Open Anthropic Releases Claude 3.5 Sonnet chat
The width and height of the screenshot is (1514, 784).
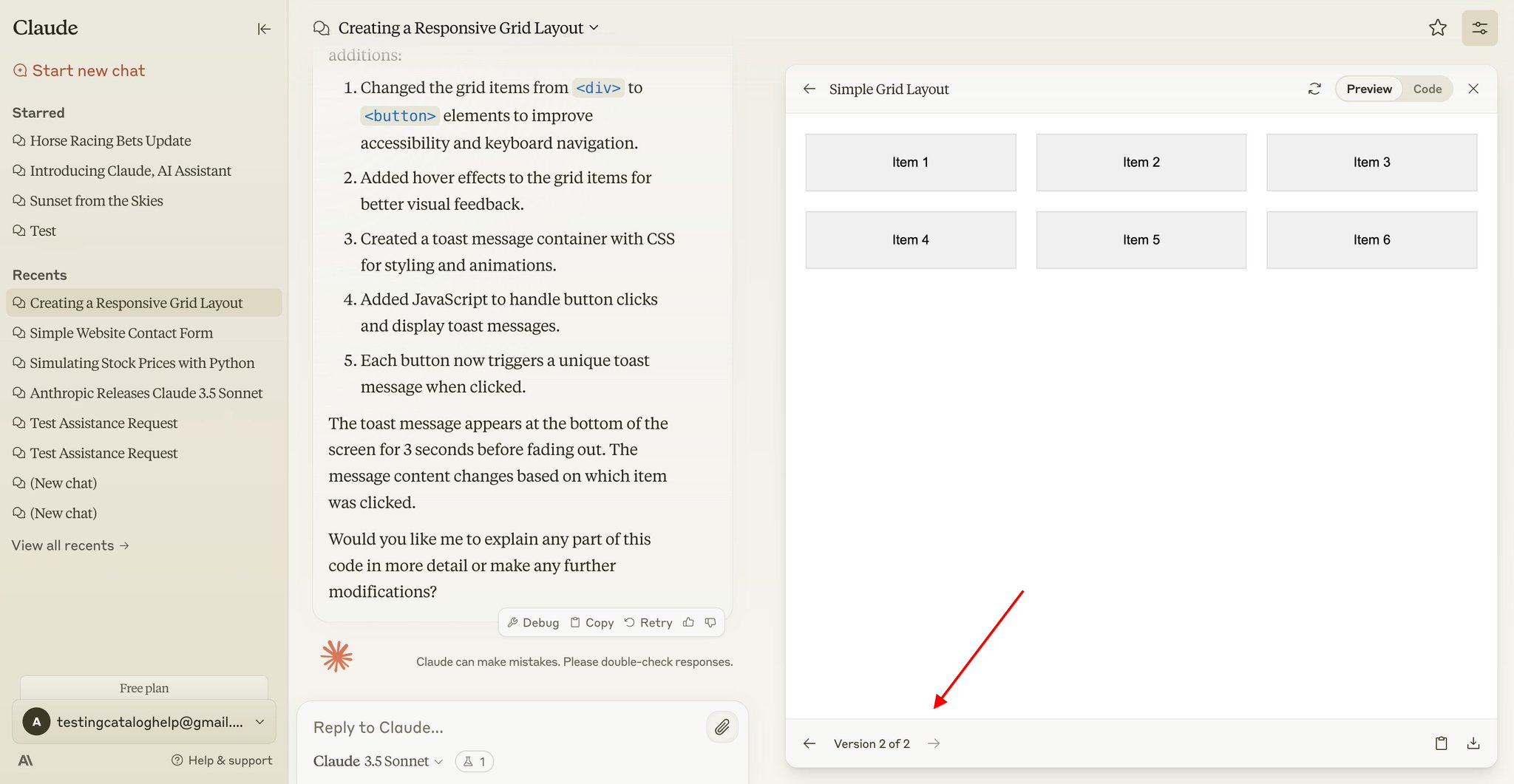tap(138, 393)
